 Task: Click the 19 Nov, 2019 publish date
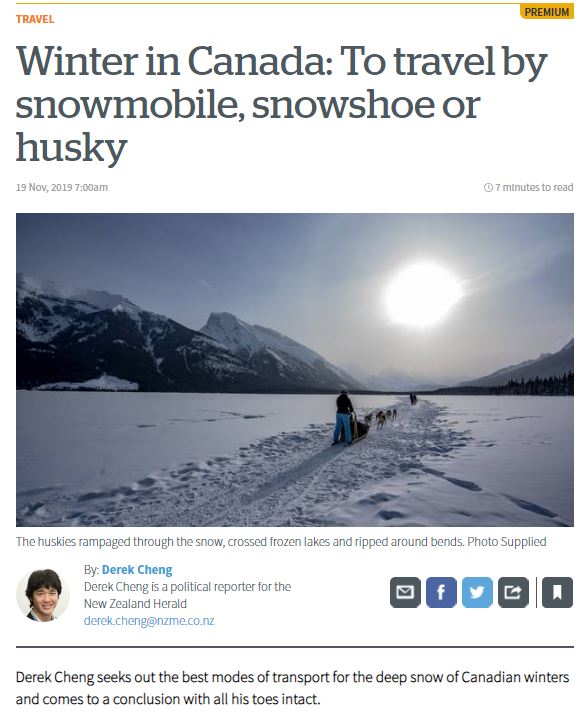(x=62, y=188)
